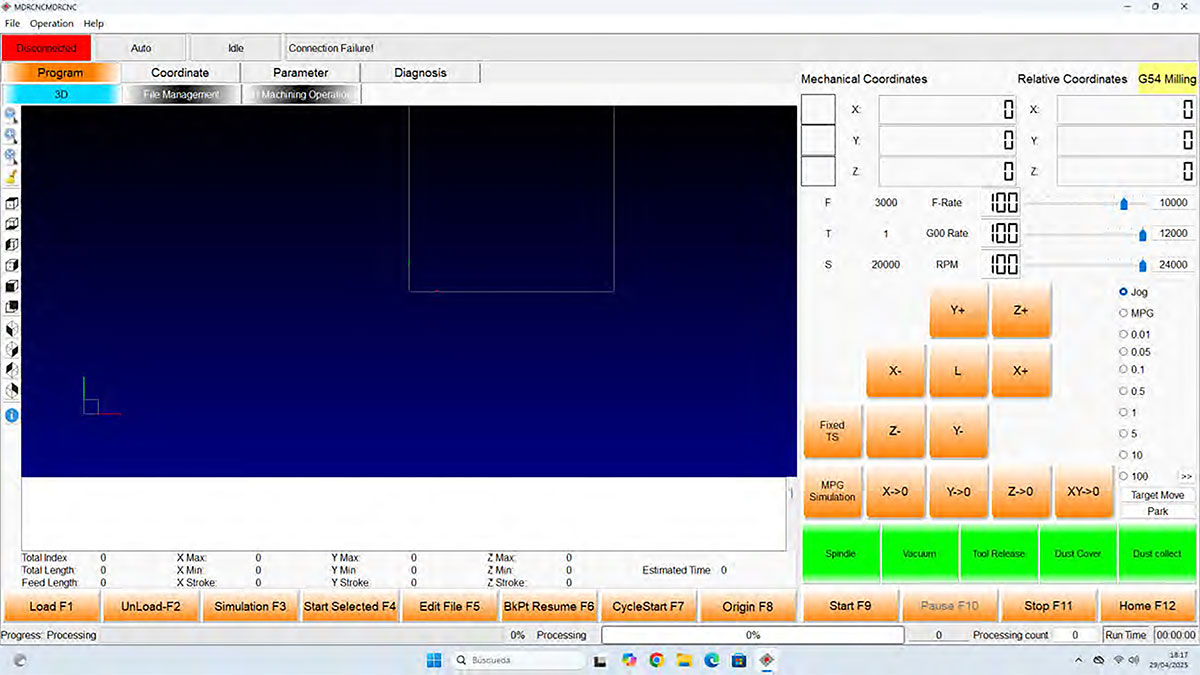Choose the 0.01 step radio button
The height and width of the screenshot is (675, 1200).
pyautogui.click(x=1124, y=334)
